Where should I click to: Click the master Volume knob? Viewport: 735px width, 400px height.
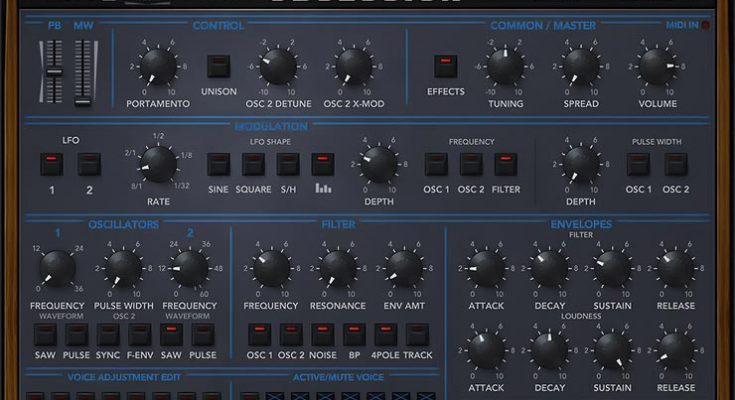(656, 67)
